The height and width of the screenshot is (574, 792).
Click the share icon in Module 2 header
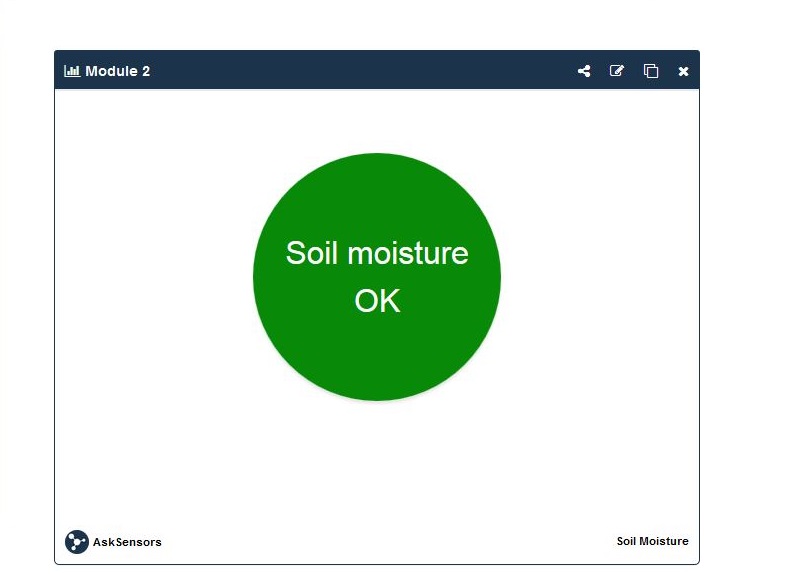[584, 71]
